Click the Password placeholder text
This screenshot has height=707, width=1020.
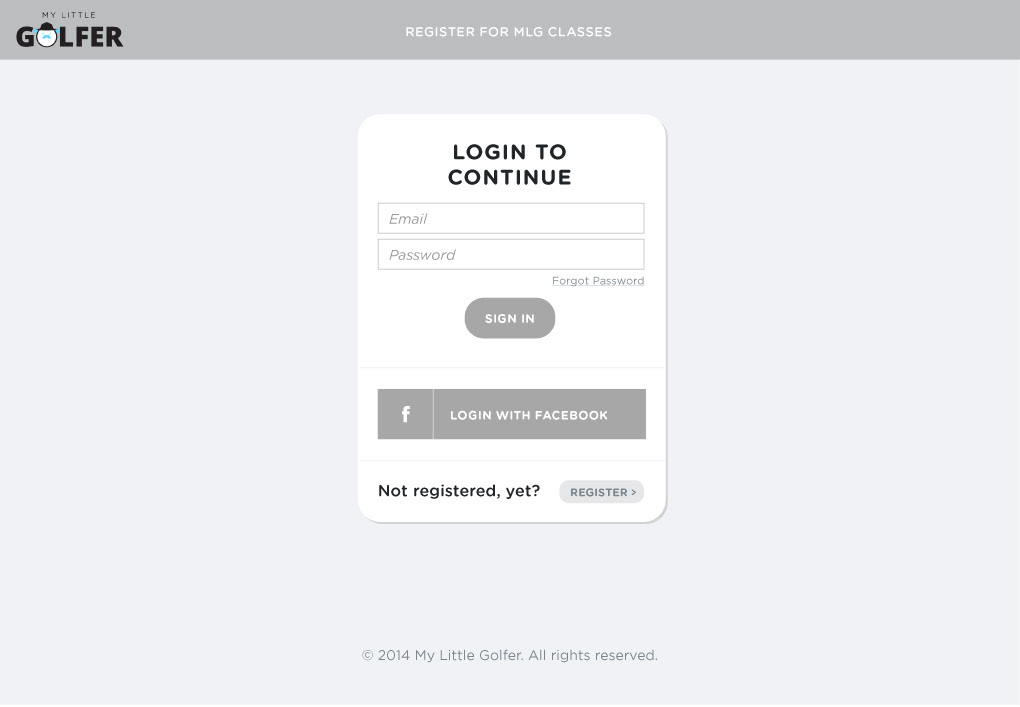point(422,255)
